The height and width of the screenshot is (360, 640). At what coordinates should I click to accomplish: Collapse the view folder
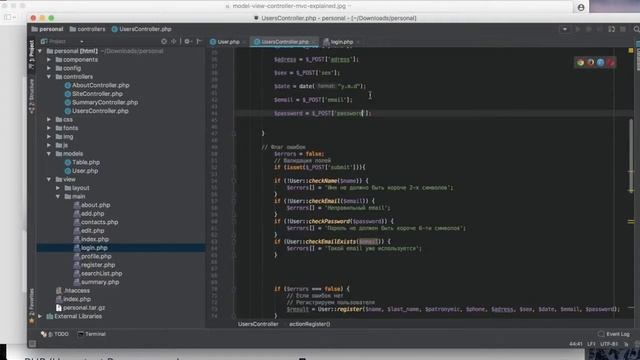pyautogui.click(x=49, y=180)
